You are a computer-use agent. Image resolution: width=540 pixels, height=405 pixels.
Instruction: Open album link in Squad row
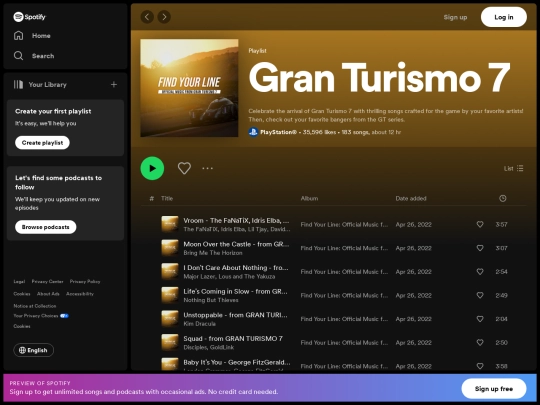(x=344, y=343)
